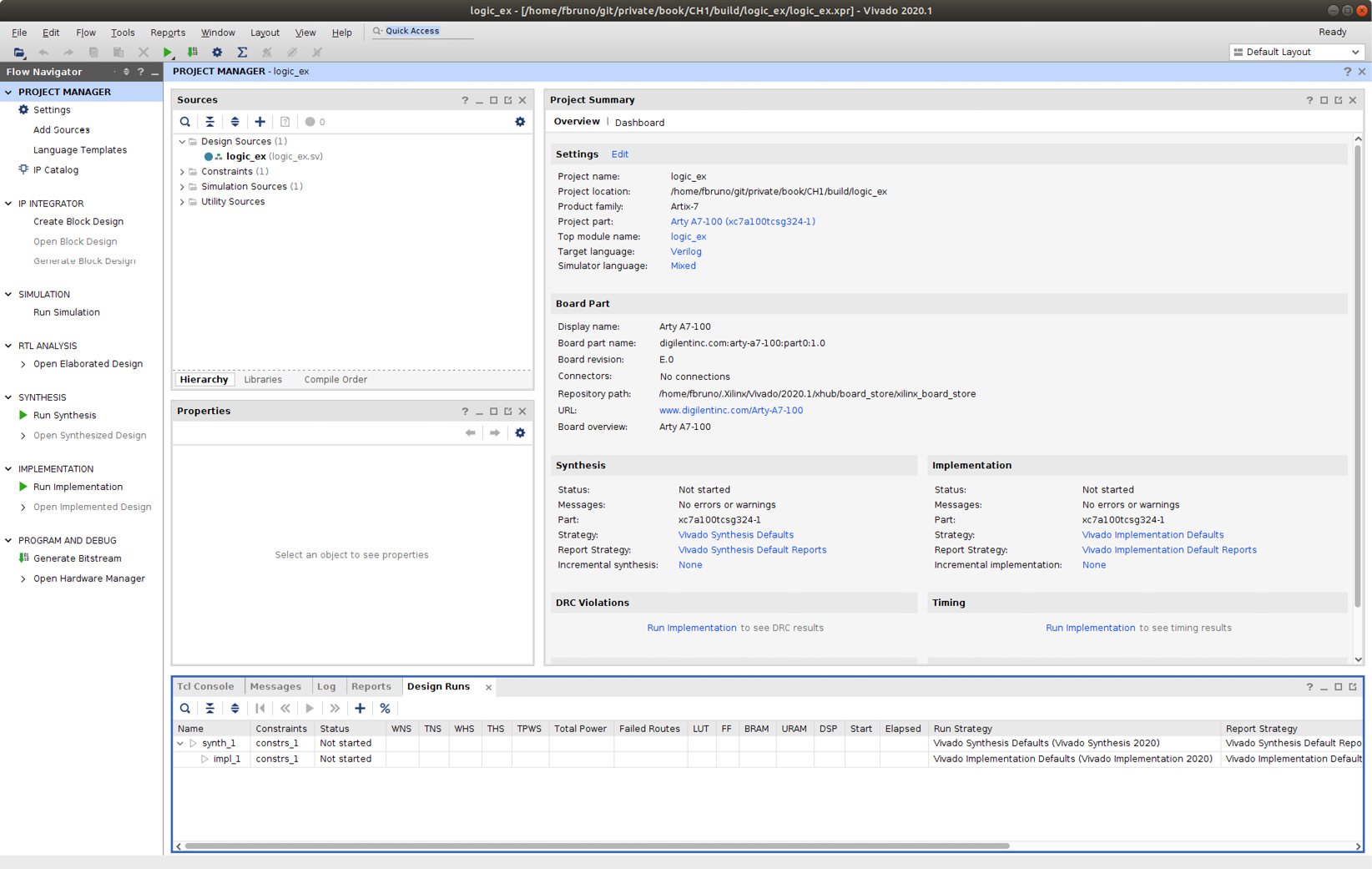
Task: Open the Default Layout dropdown
Action: pyautogui.click(x=1297, y=52)
